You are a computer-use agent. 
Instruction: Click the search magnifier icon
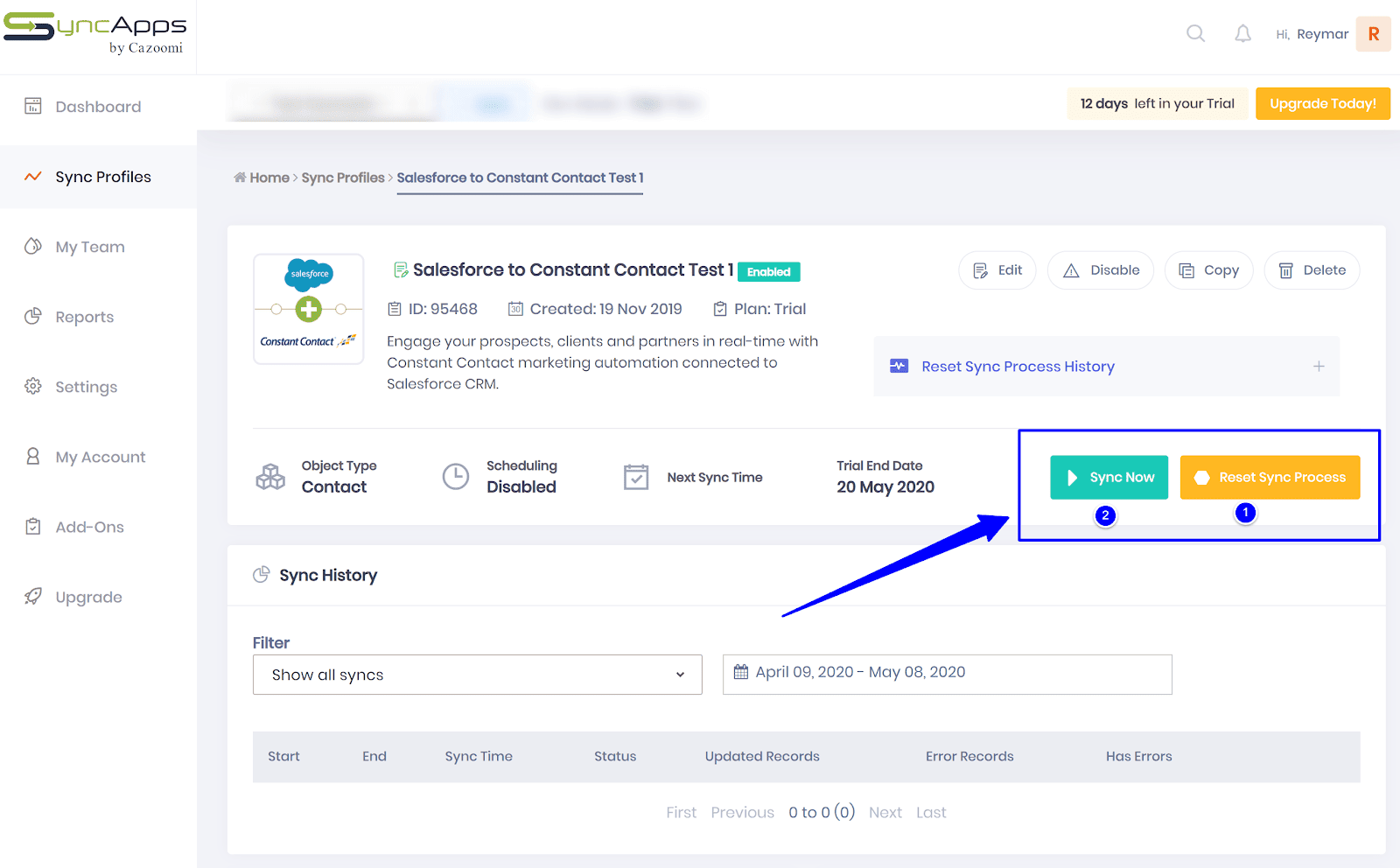1195,34
